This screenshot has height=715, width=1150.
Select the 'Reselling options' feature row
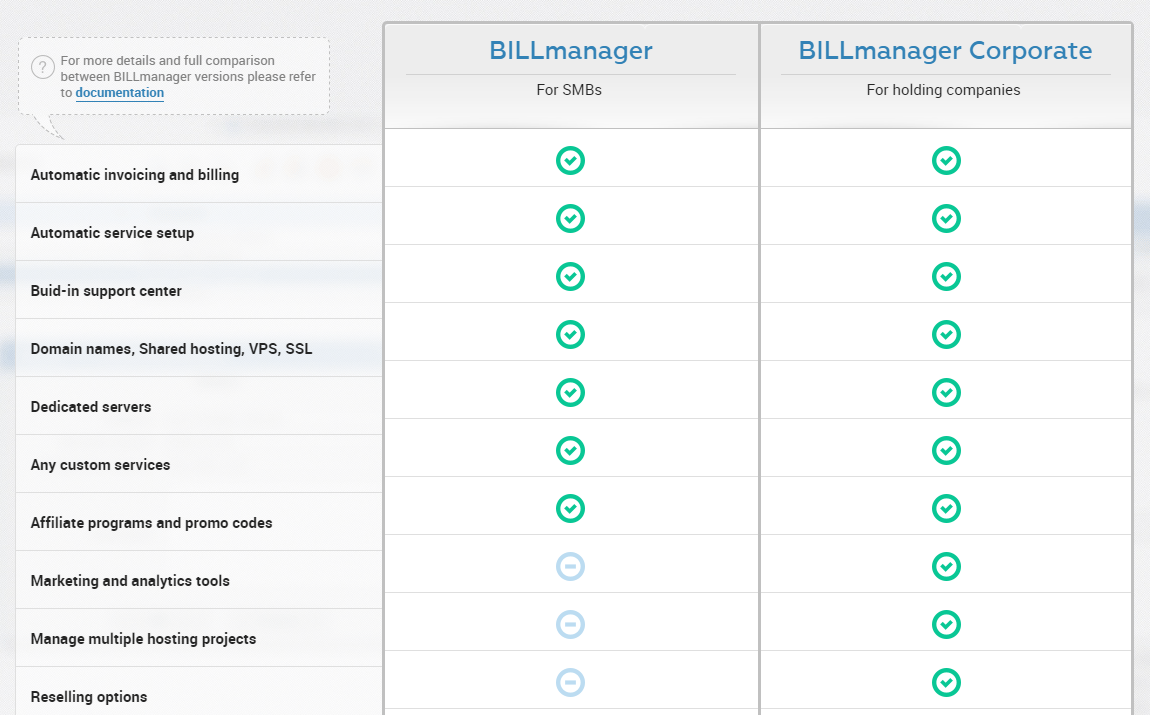(x=199, y=691)
